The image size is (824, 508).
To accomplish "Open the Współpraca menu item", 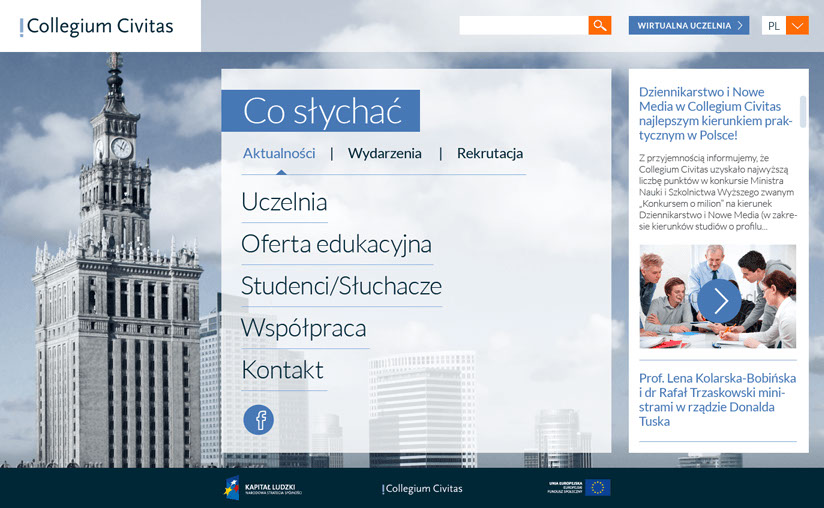I will coord(304,328).
